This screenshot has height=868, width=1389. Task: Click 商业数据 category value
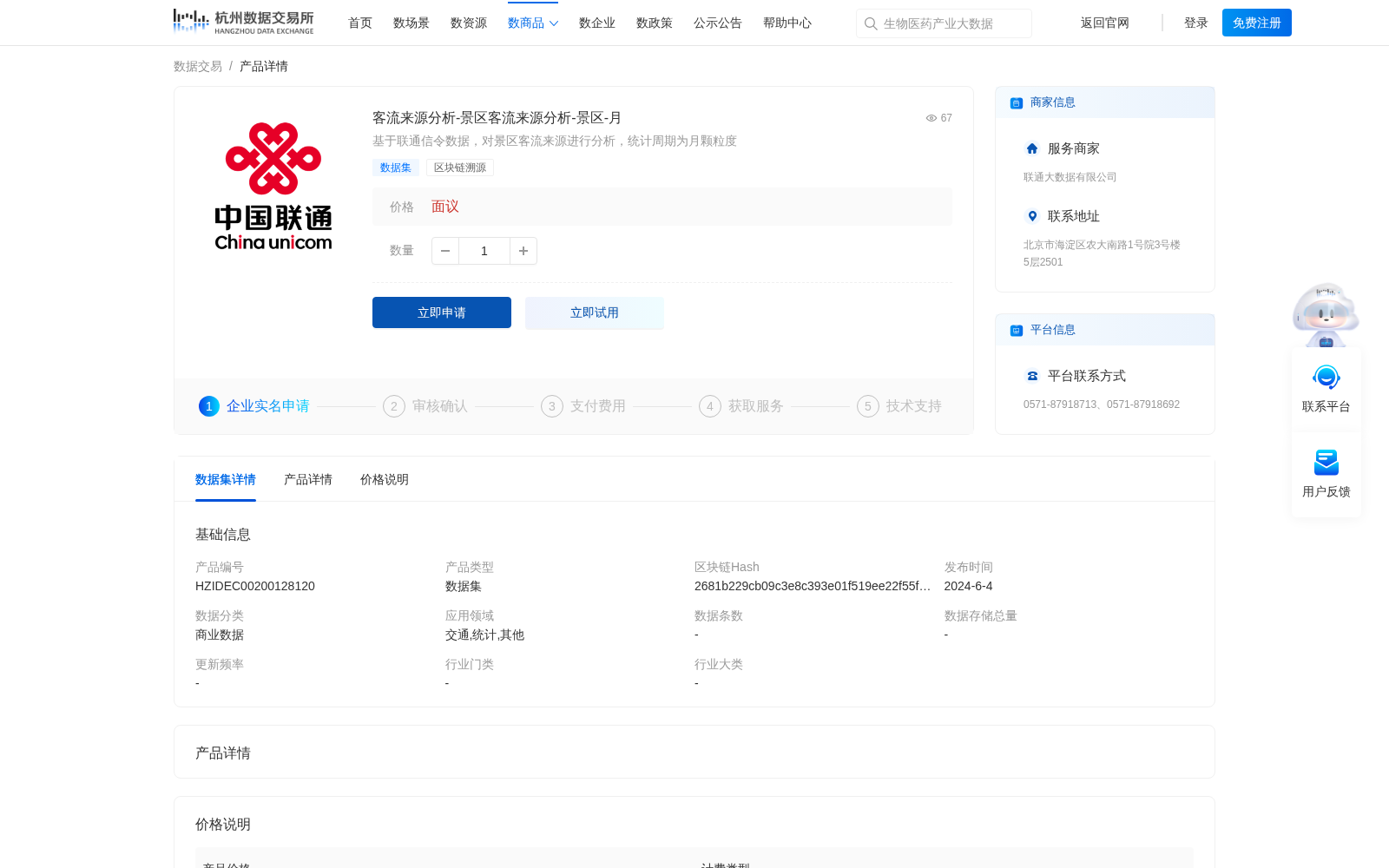point(220,635)
